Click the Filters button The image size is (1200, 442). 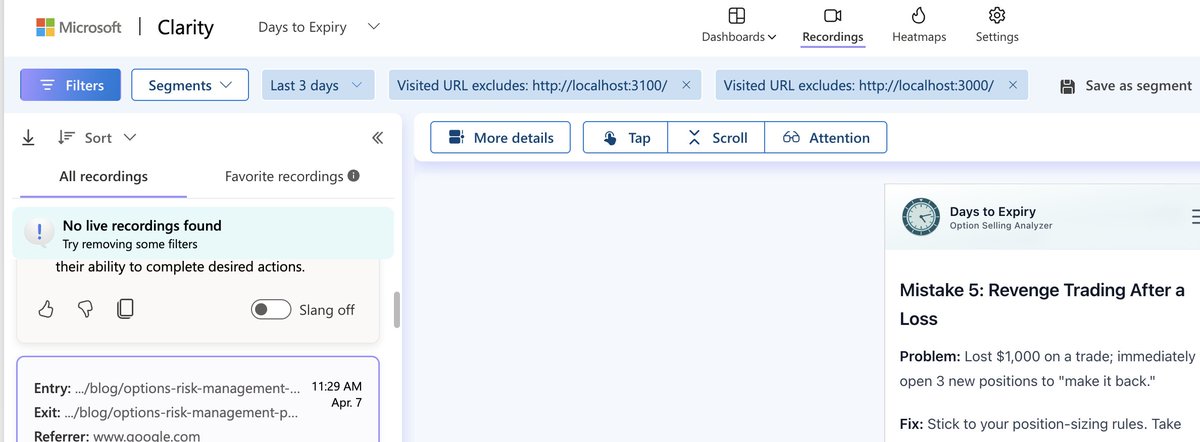click(x=70, y=85)
